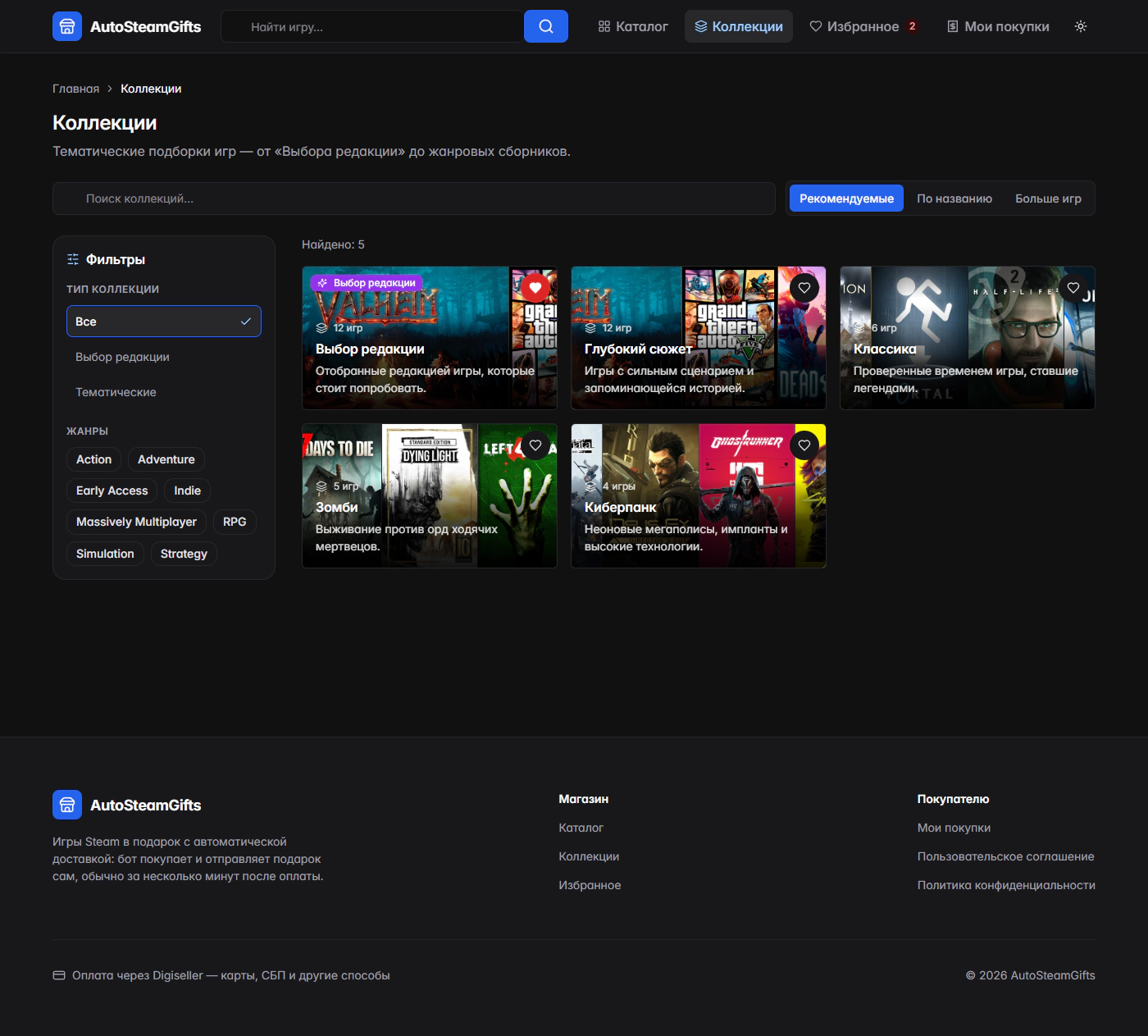Open the Глубокий сюжет collection card

(699, 338)
